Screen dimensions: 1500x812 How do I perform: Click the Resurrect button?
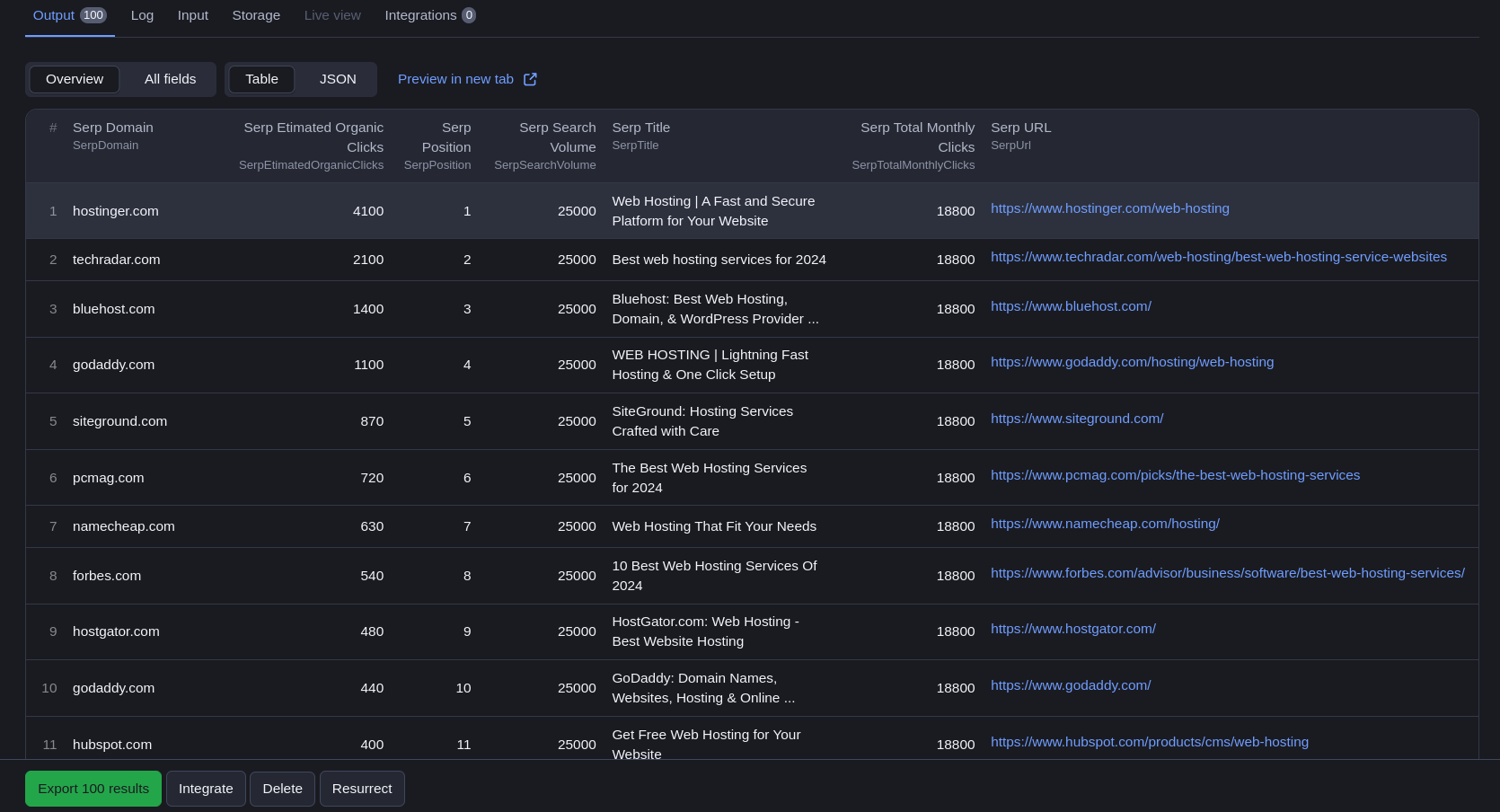click(x=362, y=789)
